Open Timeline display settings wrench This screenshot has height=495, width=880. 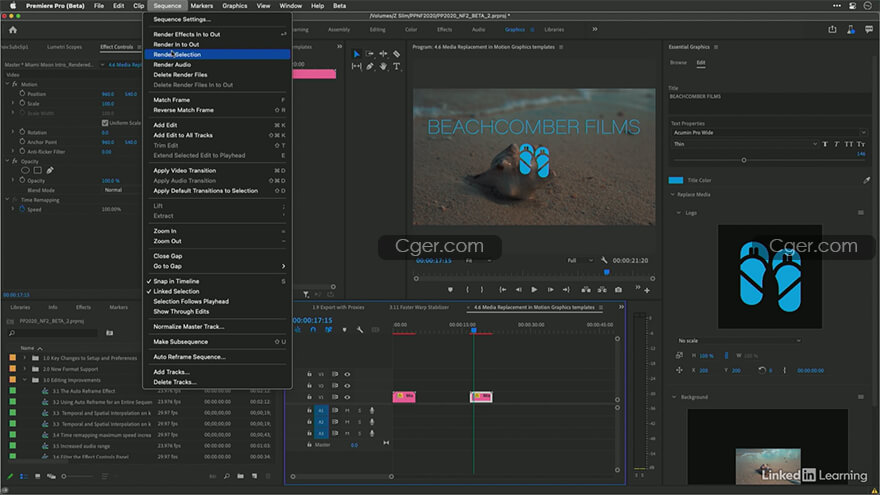coord(360,330)
